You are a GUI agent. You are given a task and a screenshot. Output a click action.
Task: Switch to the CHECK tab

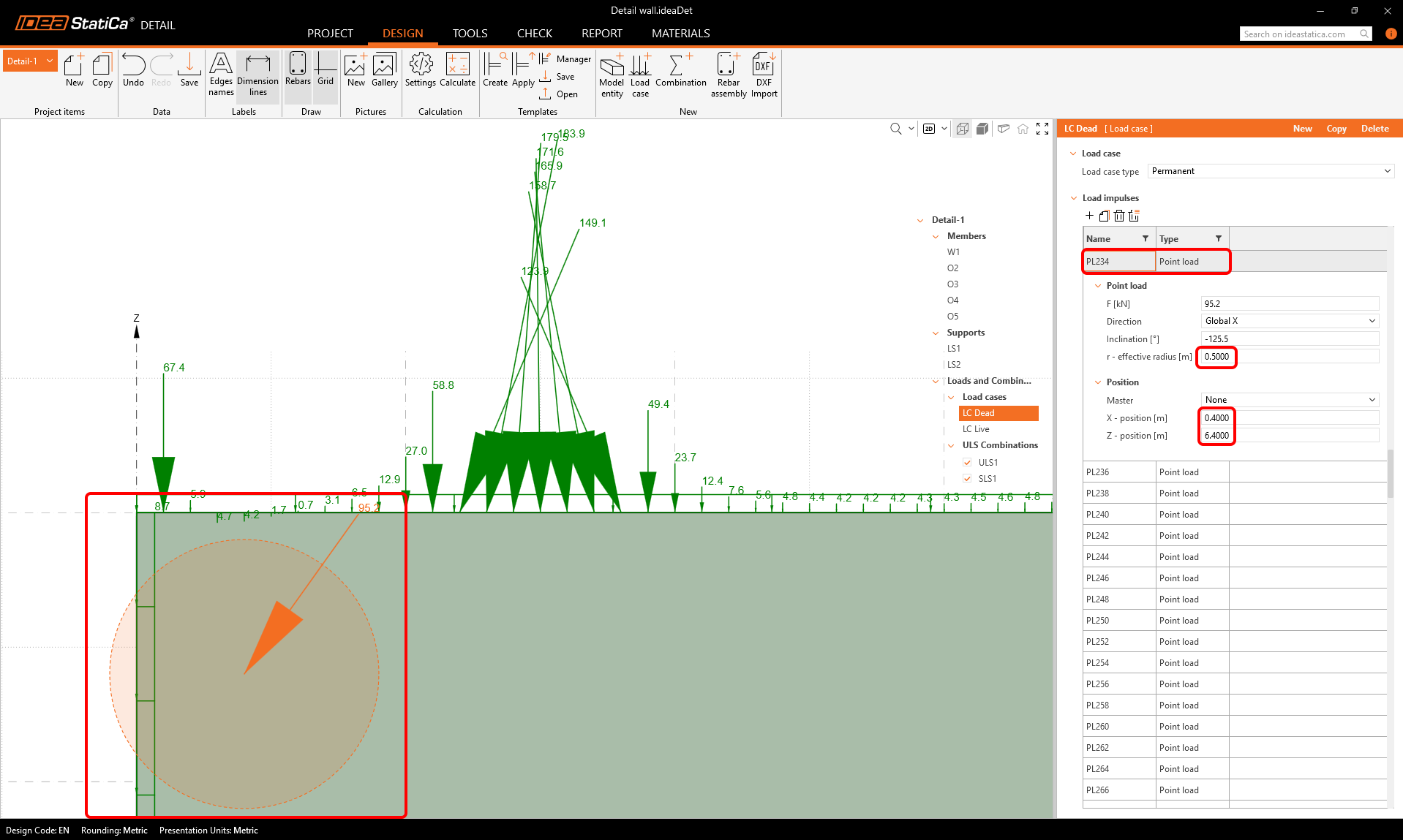coord(534,34)
